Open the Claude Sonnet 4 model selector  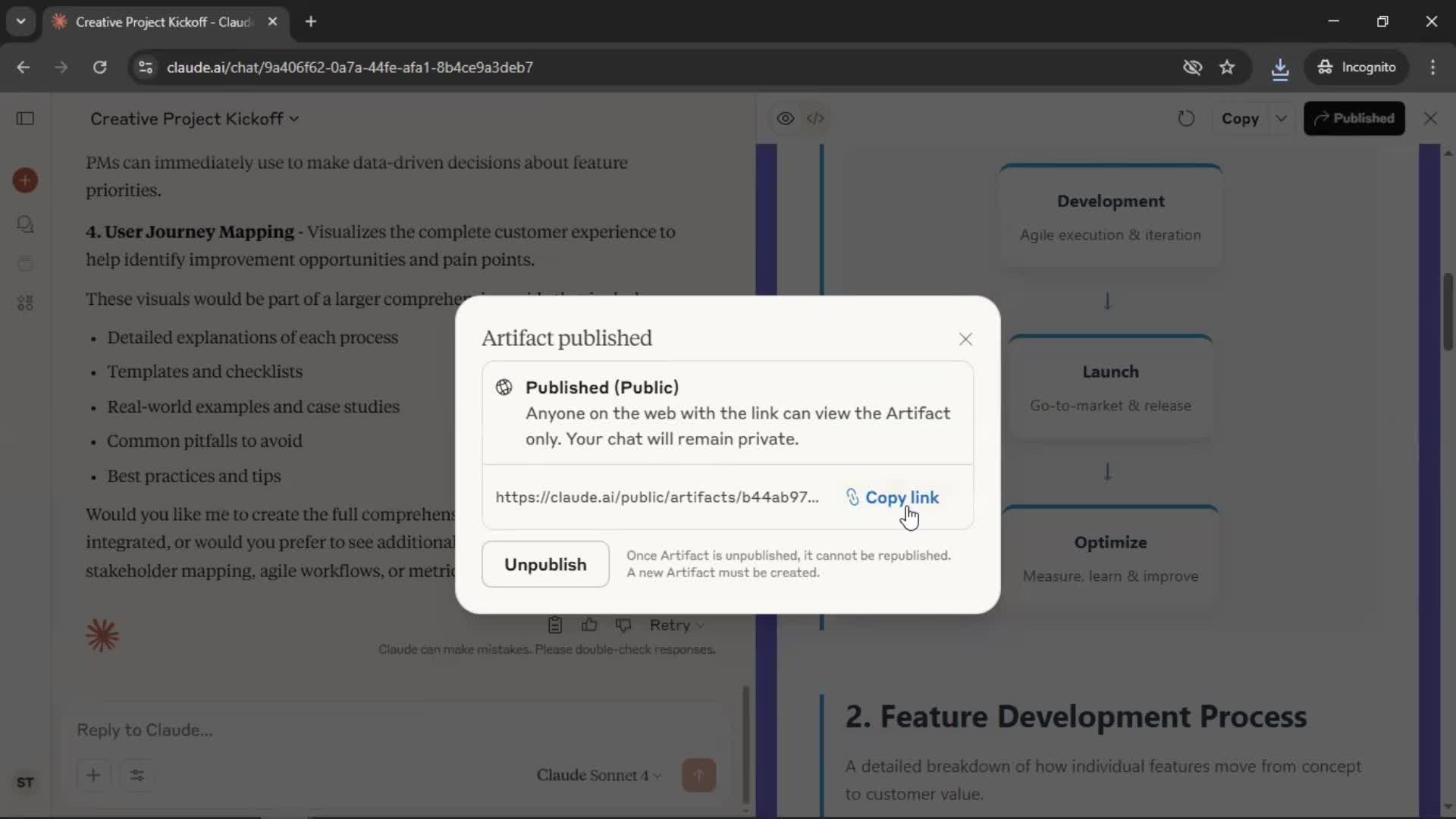599,775
